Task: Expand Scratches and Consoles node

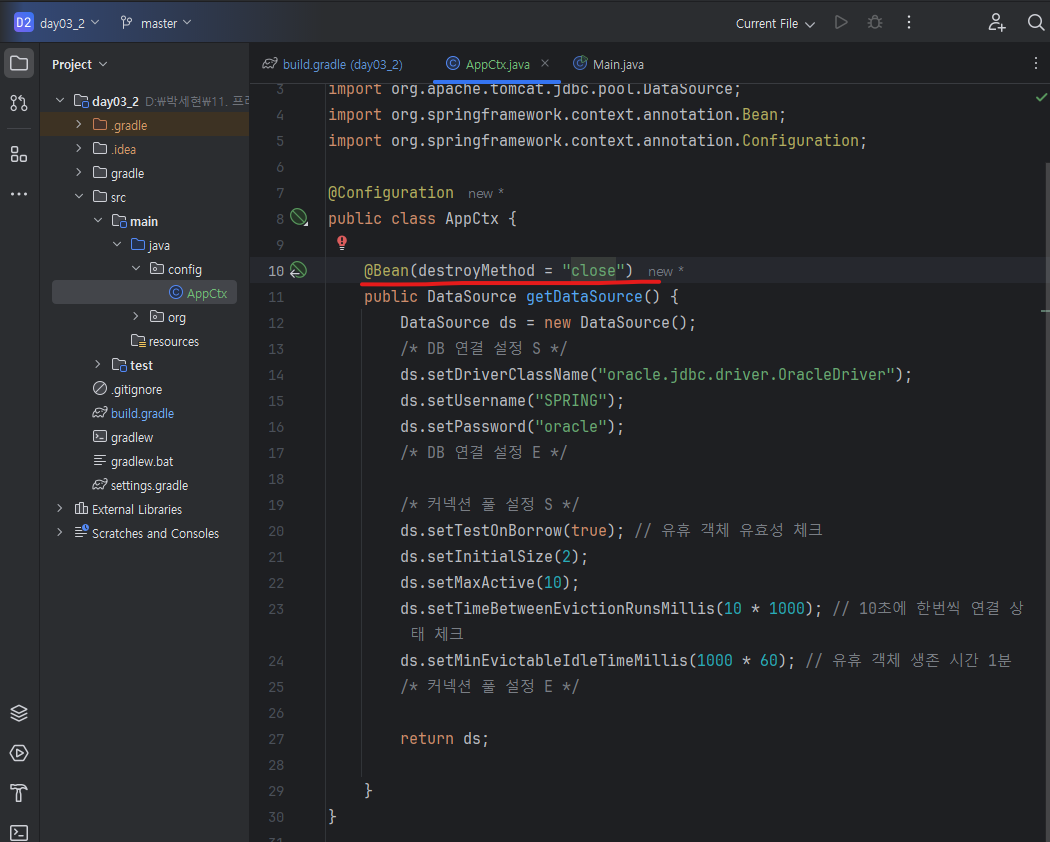Action: tap(60, 533)
